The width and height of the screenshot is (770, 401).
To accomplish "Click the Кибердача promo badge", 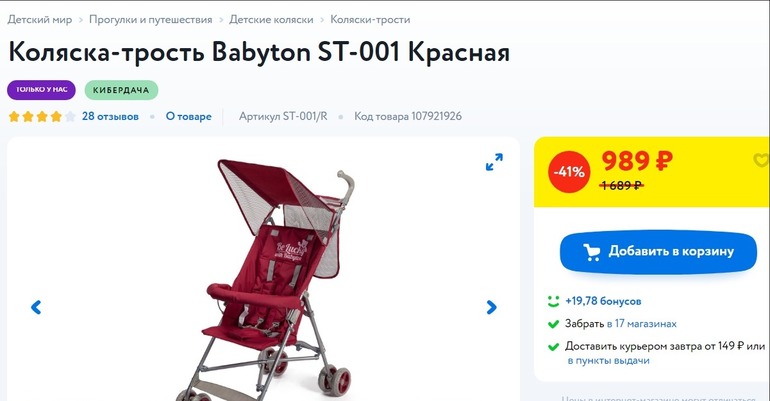I will click(121, 90).
